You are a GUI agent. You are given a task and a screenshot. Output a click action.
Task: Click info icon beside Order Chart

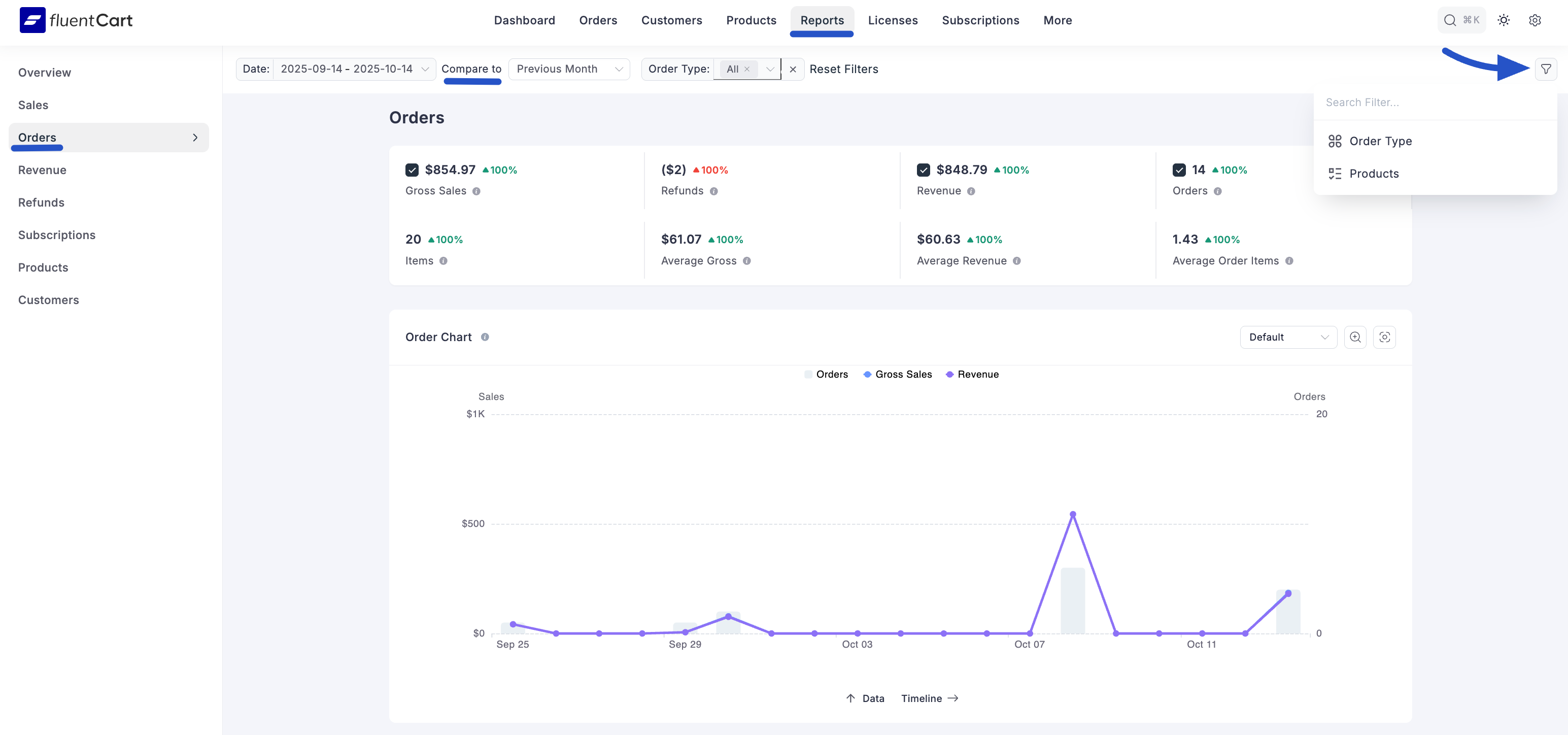tap(485, 338)
